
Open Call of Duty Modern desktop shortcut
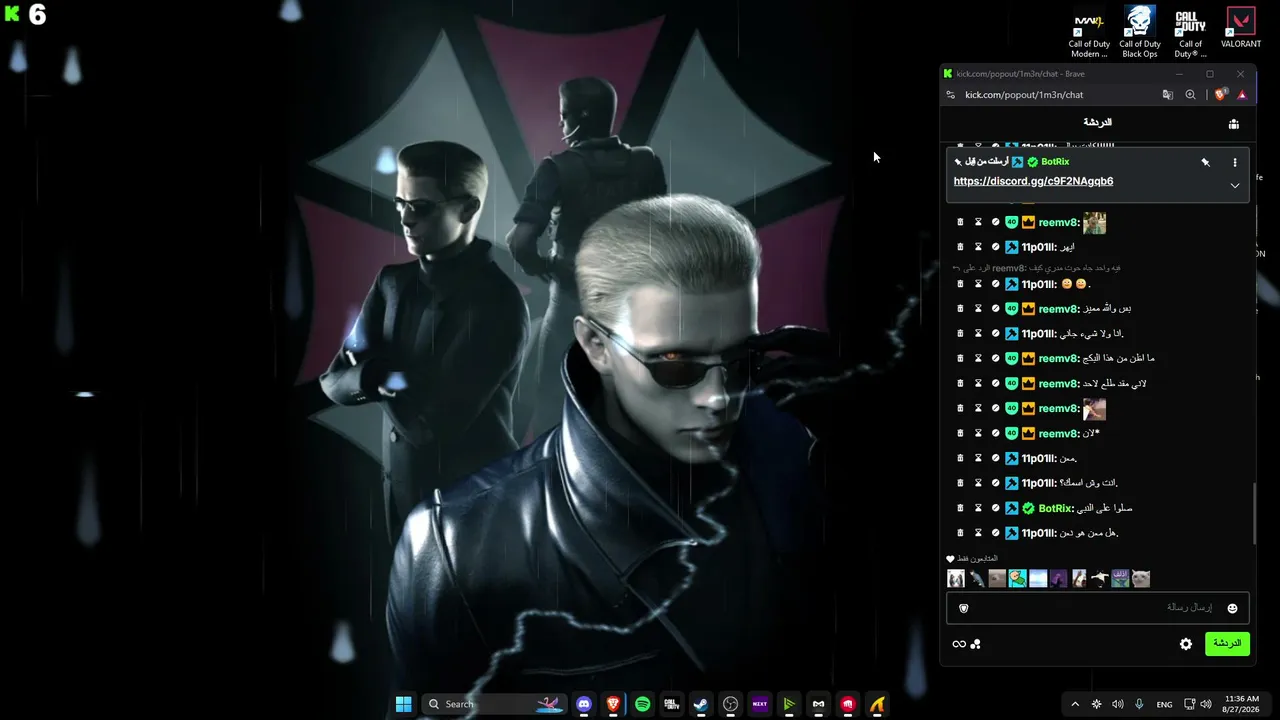pos(1089,32)
